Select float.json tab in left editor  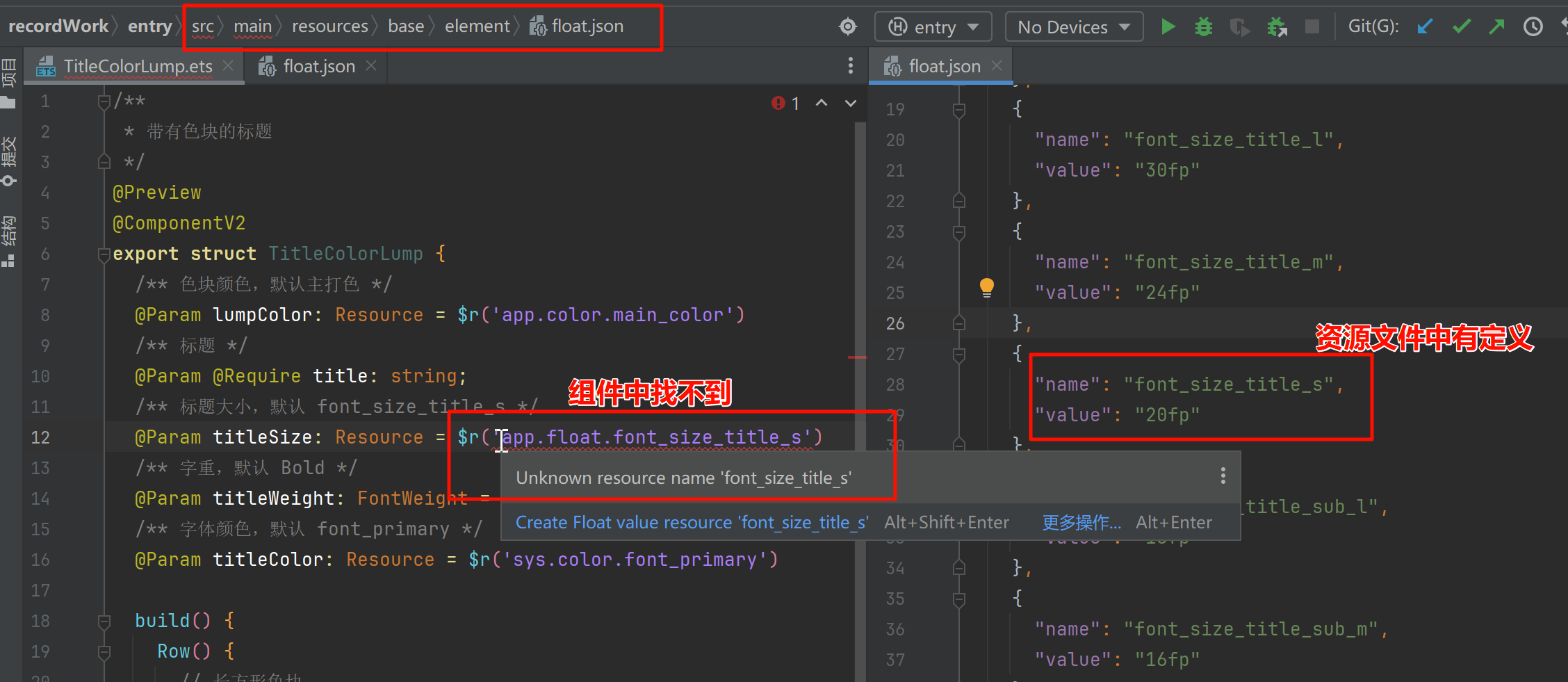coord(318,66)
